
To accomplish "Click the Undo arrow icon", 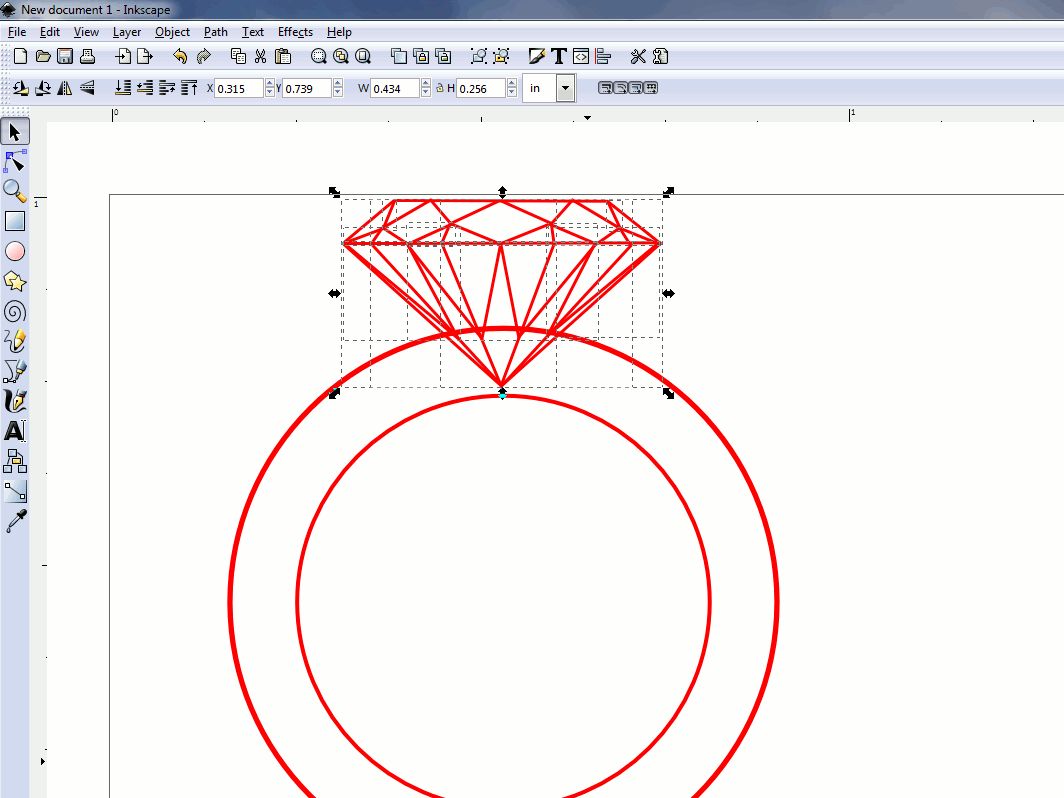I will (x=180, y=56).
